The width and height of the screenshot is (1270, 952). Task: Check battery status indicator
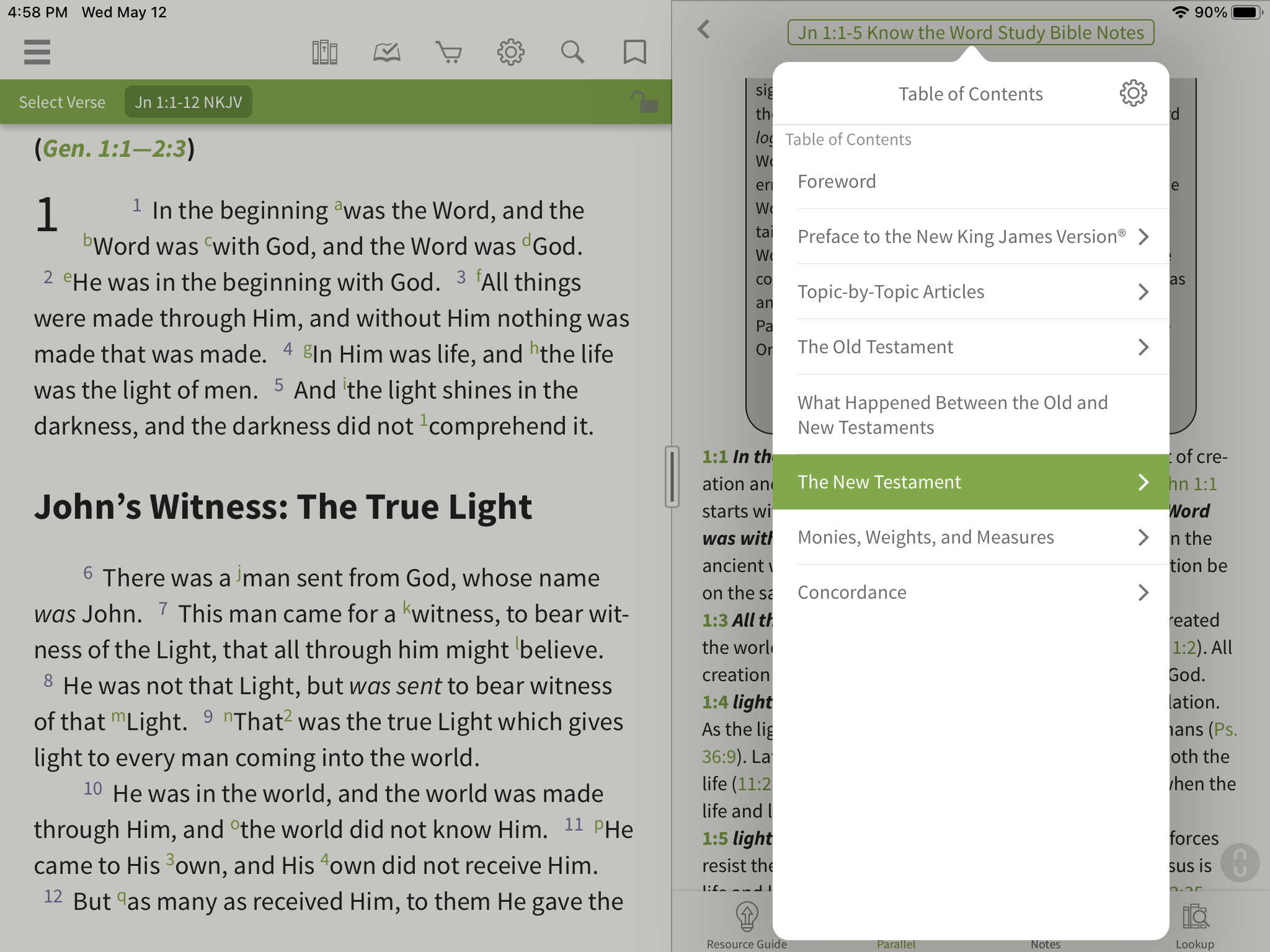[x=1246, y=12]
